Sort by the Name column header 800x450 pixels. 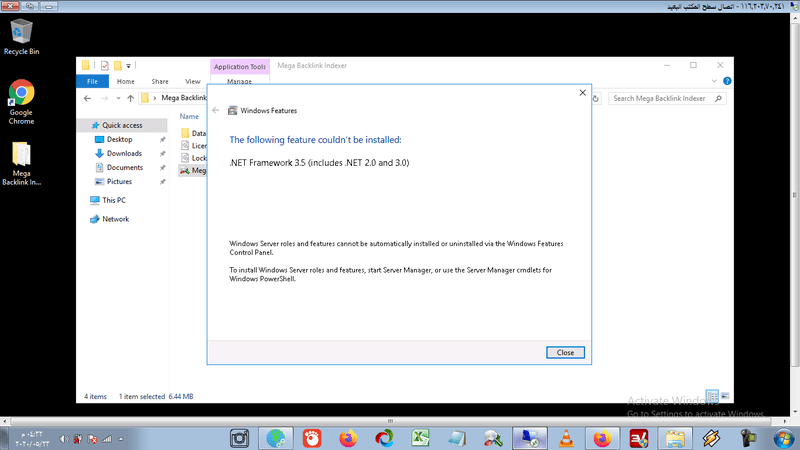click(x=189, y=116)
